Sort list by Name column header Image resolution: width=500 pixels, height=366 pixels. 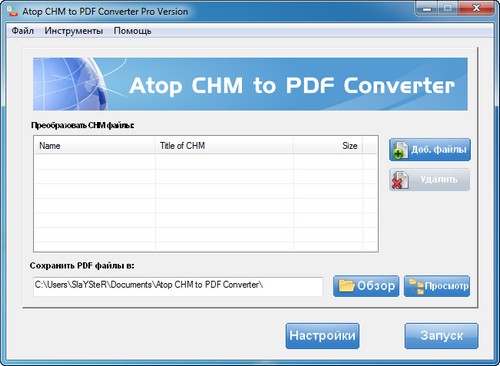(x=94, y=146)
